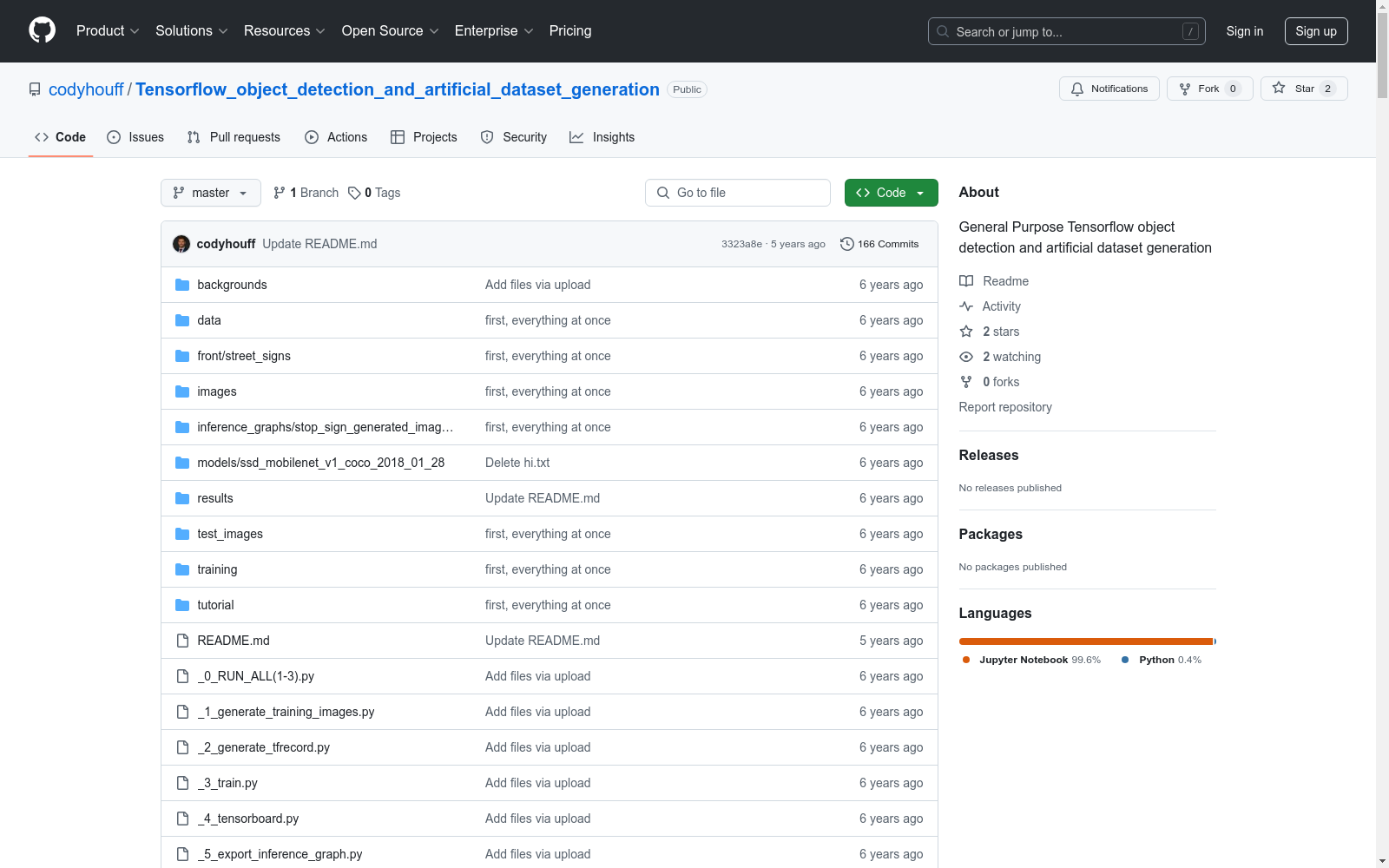Open the models/ssd_mobilenet_v1_coco_2018_01_28 folder
Screen dimensions: 1389x868
pyautogui.click(x=321, y=463)
